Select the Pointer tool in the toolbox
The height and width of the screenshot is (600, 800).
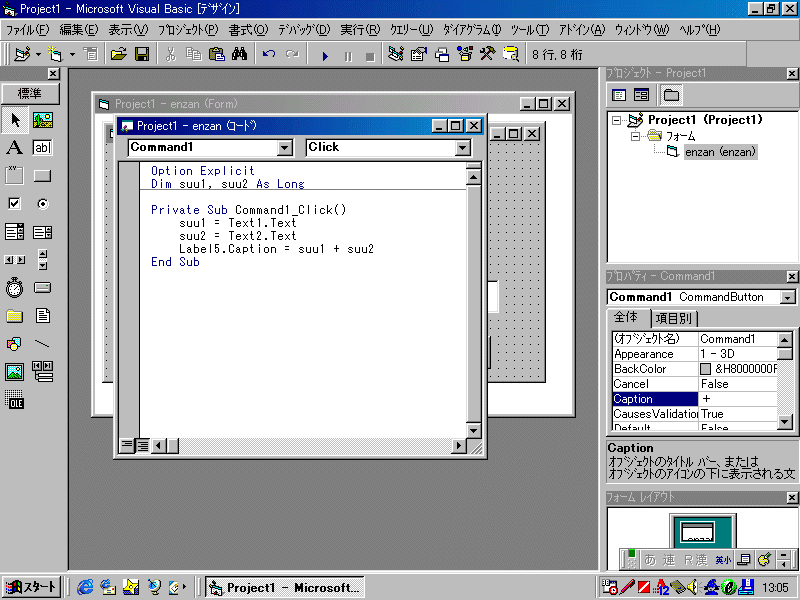(15, 120)
